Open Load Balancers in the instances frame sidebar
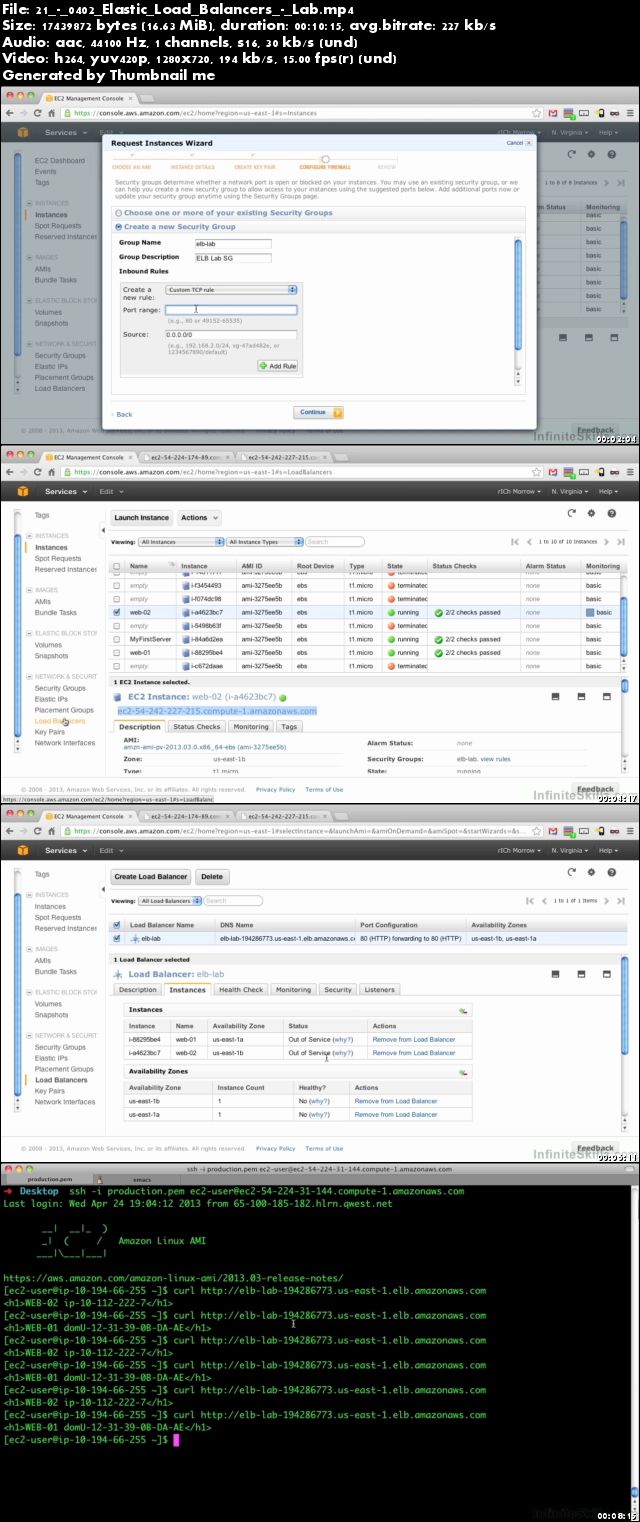The height and width of the screenshot is (1522, 640). tap(60, 721)
